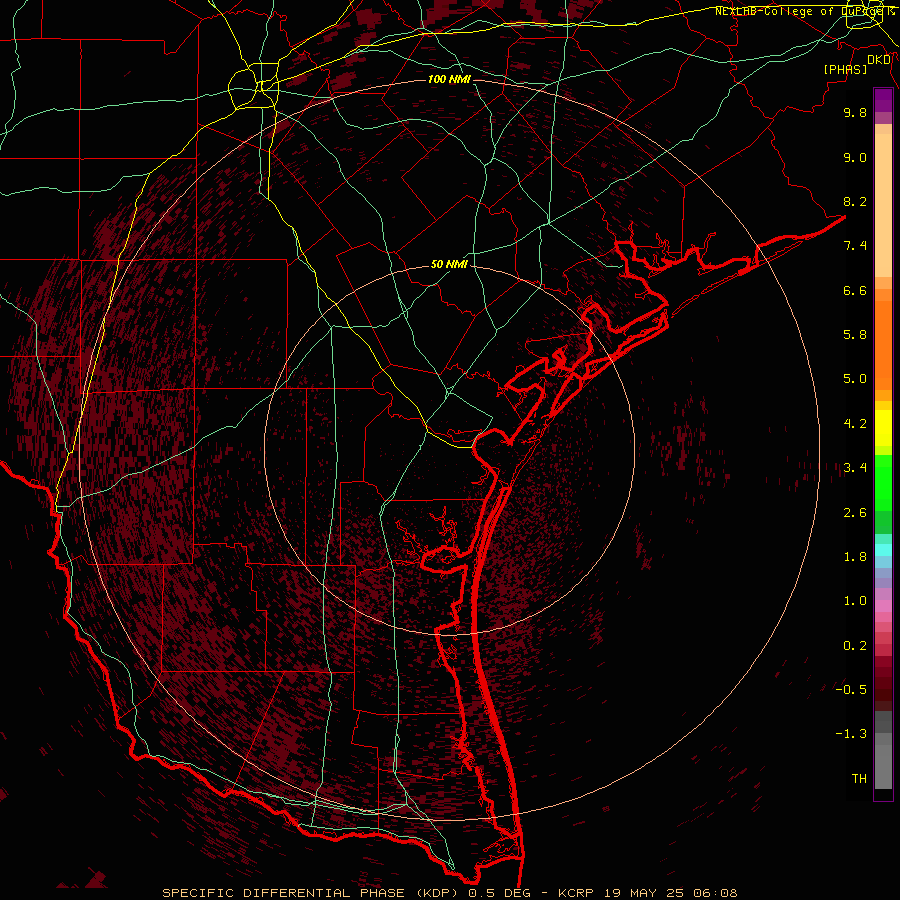Click the 100 NMI range ring label

(x=449, y=79)
